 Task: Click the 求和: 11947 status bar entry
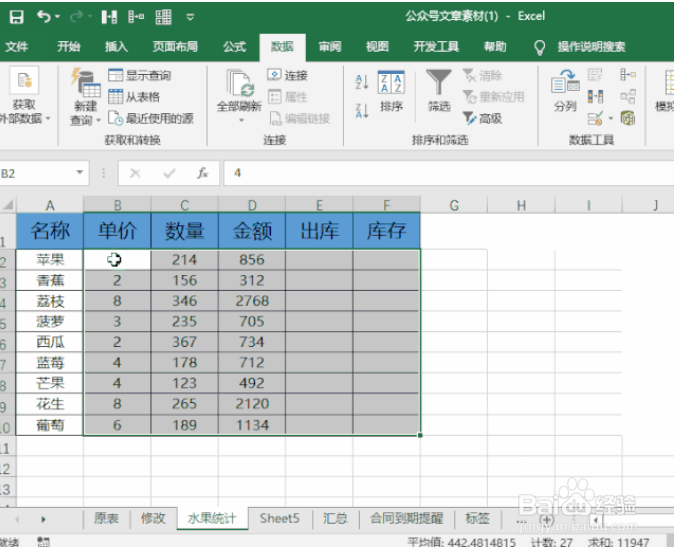pos(618,542)
